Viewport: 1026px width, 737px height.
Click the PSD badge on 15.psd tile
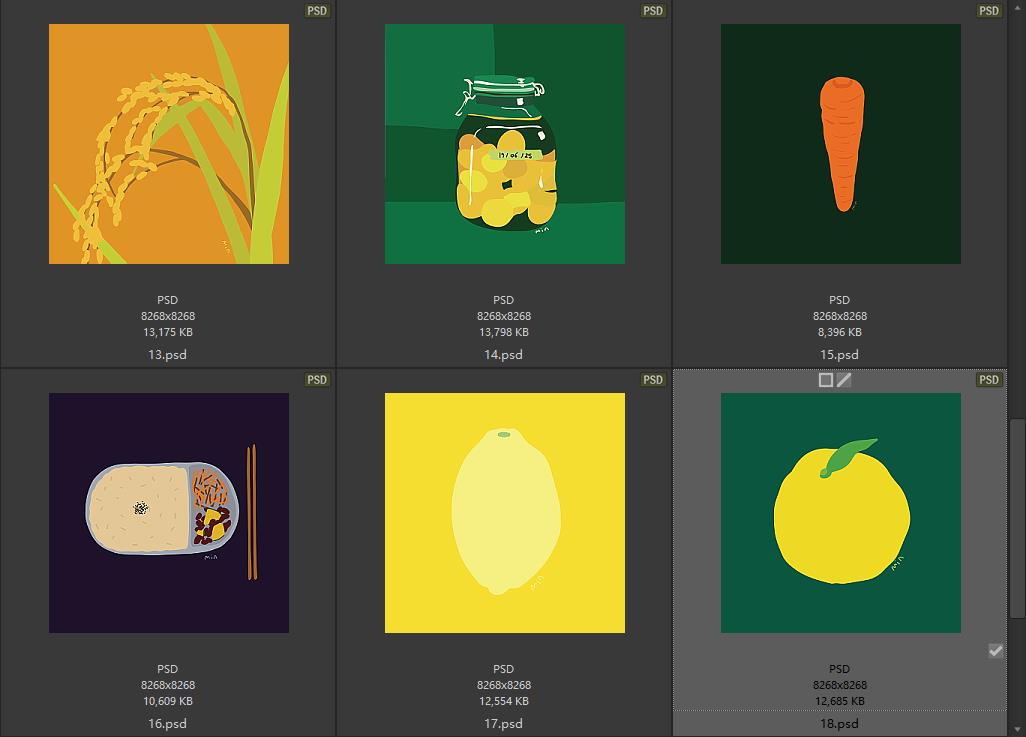989,10
